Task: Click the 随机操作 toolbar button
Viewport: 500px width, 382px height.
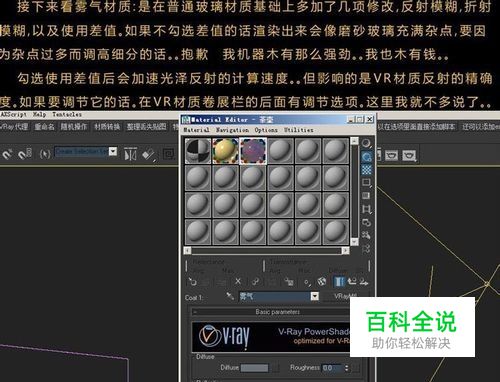Action: (74, 127)
